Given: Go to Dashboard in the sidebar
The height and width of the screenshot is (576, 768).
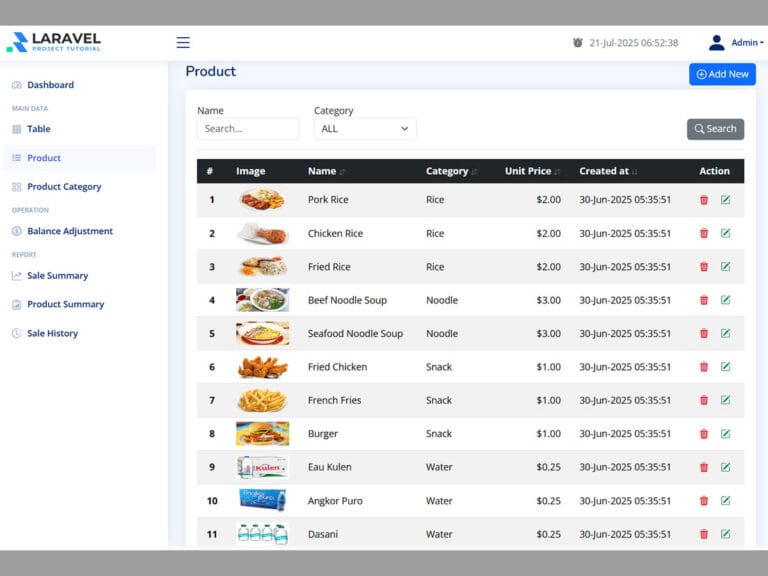Looking at the screenshot, I should coord(50,85).
